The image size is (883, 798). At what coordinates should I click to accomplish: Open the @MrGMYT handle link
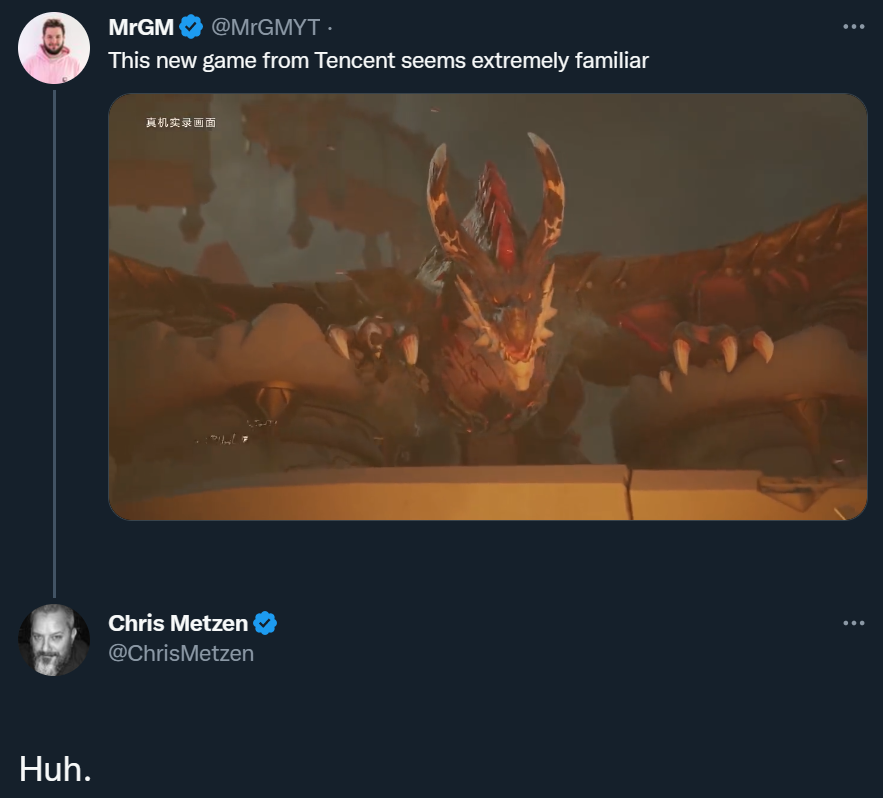tap(265, 27)
